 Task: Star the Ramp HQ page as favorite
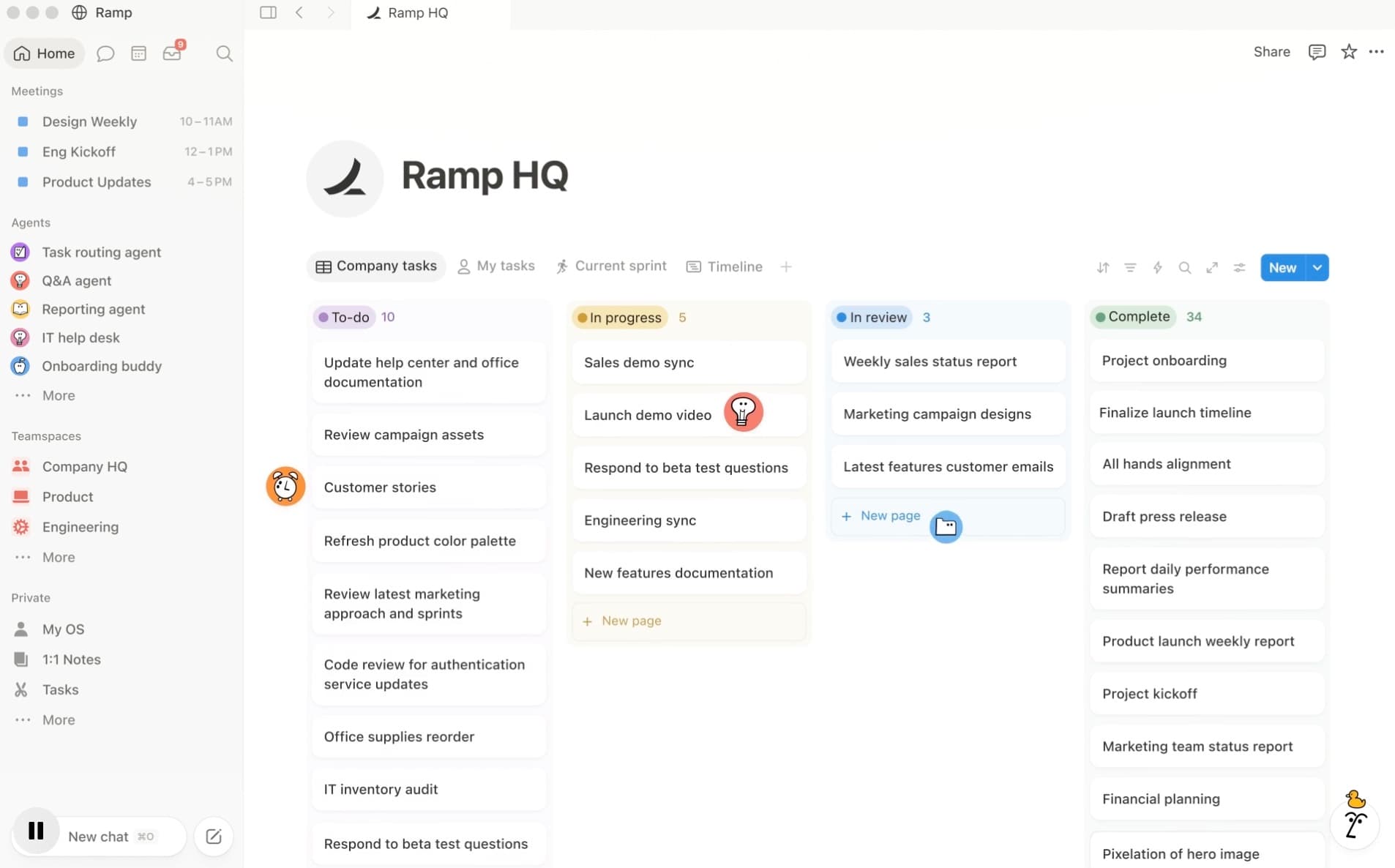1348,51
